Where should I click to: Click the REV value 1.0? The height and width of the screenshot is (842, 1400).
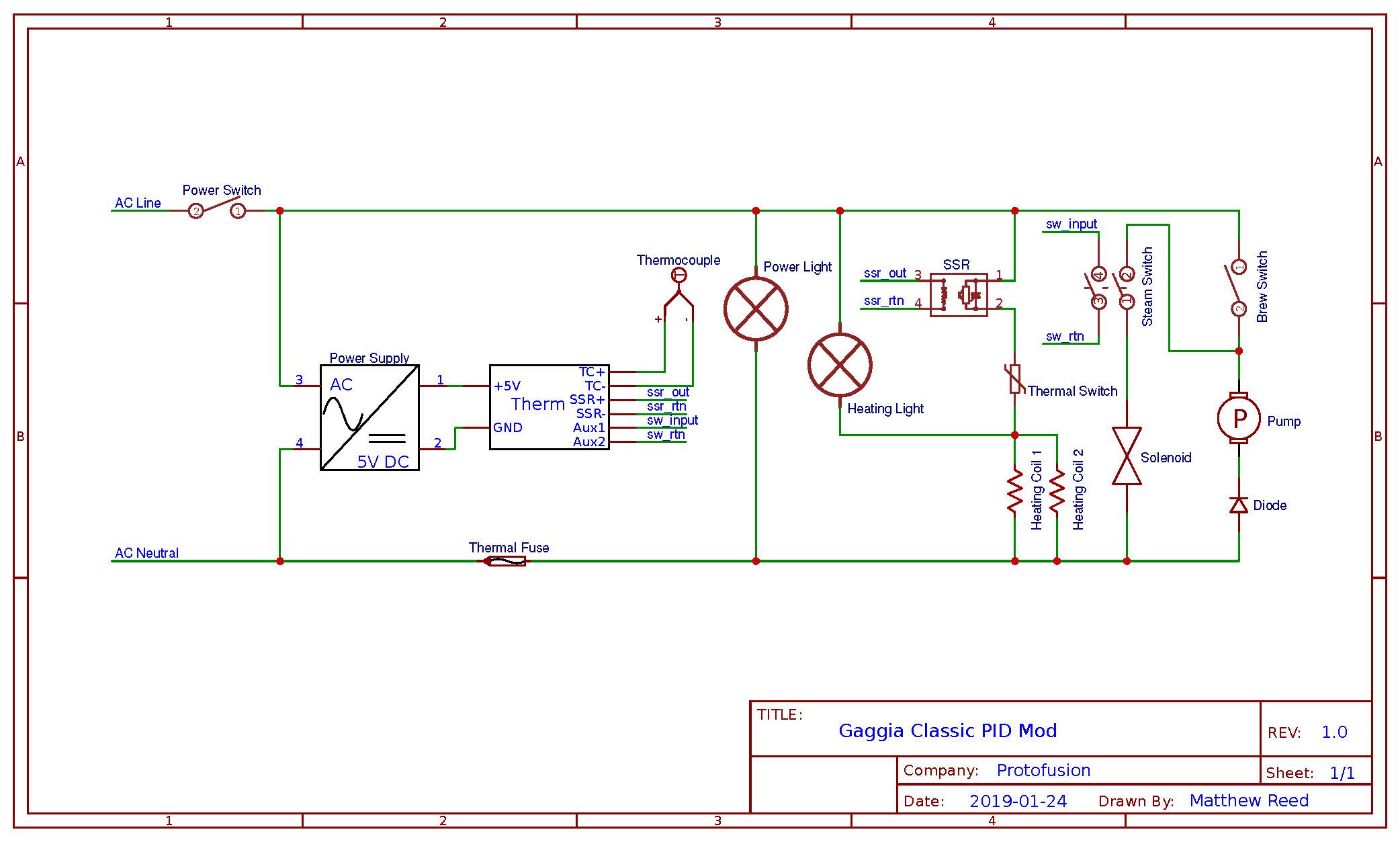pyautogui.click(x=1334, y=732)
